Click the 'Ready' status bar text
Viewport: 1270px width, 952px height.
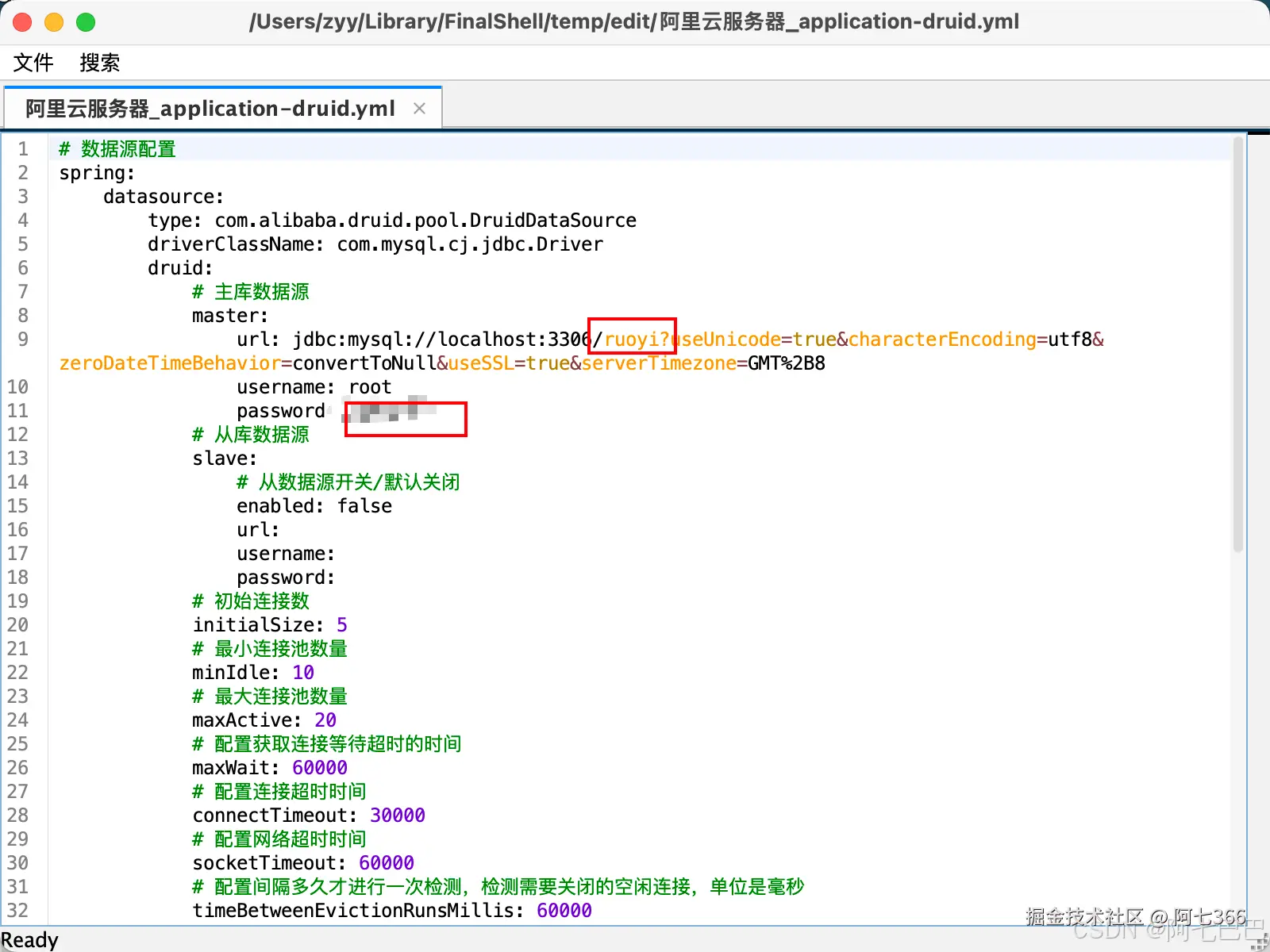coord(30,940)
